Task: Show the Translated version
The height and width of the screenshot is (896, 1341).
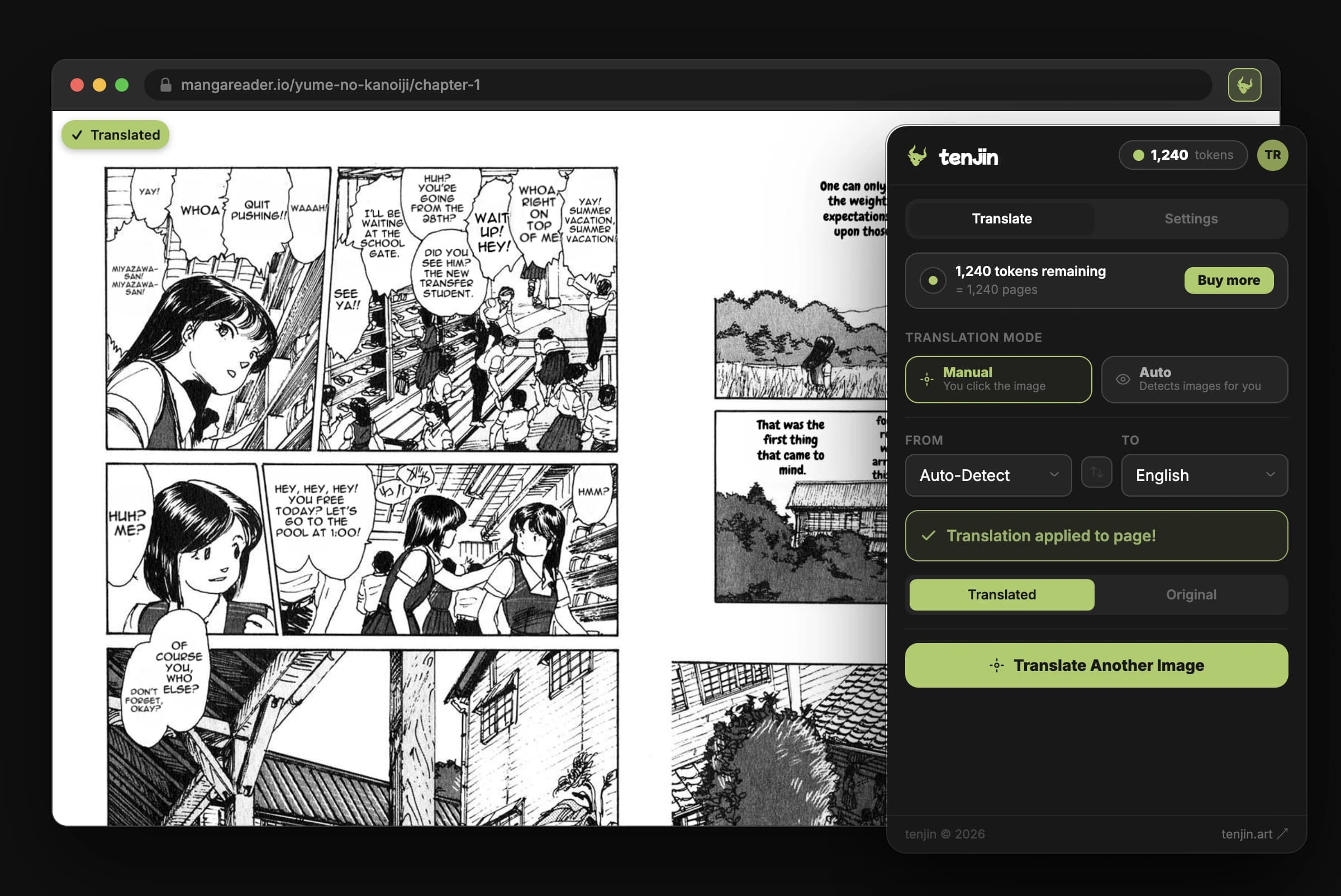Action: click(x=1001, y=595)
